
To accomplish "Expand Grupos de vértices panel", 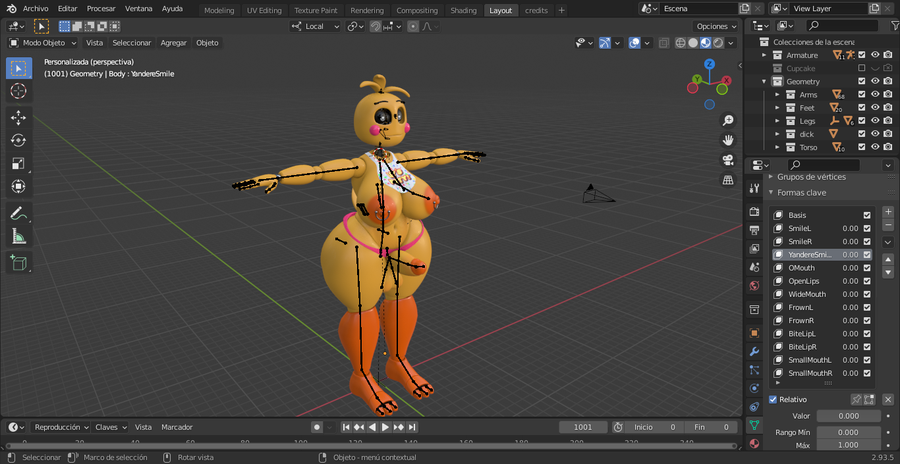I will [x=771, y=177].
